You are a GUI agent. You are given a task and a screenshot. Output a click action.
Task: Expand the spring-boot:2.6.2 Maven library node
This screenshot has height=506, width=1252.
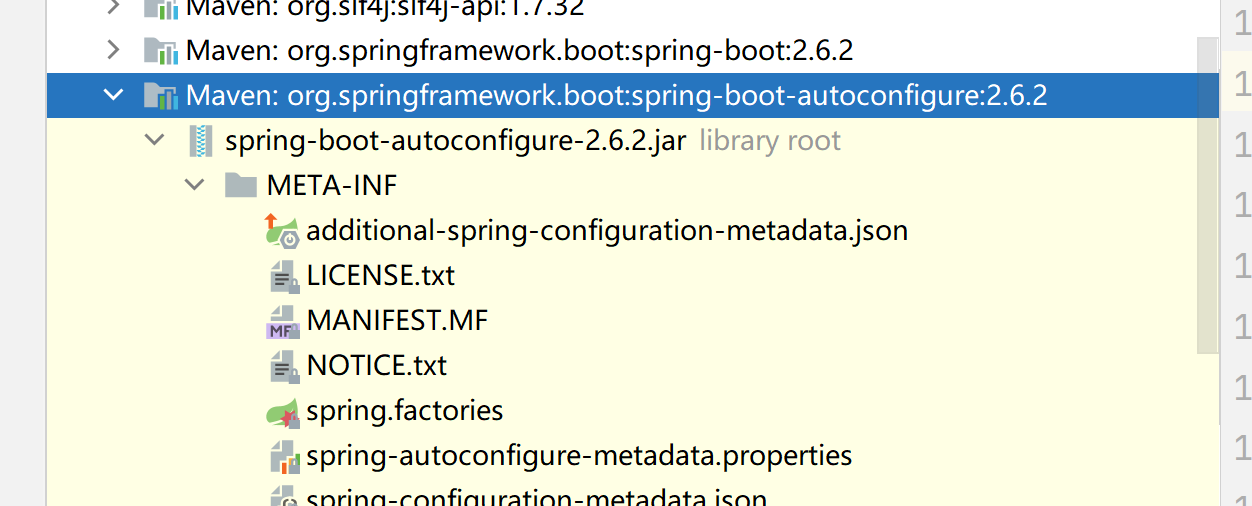[x=113, y=50]
